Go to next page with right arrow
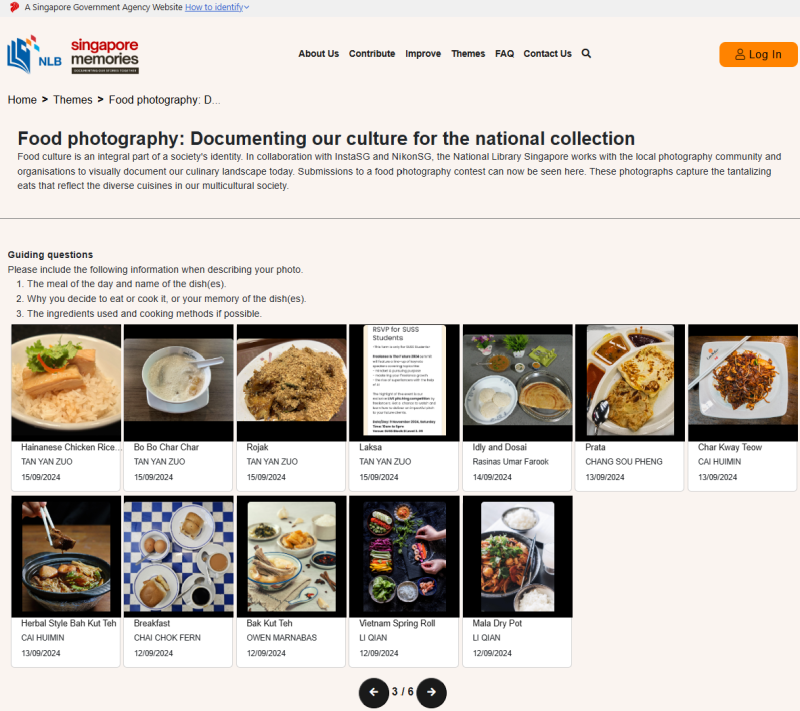The image size is (800, 711). point(431,691)
